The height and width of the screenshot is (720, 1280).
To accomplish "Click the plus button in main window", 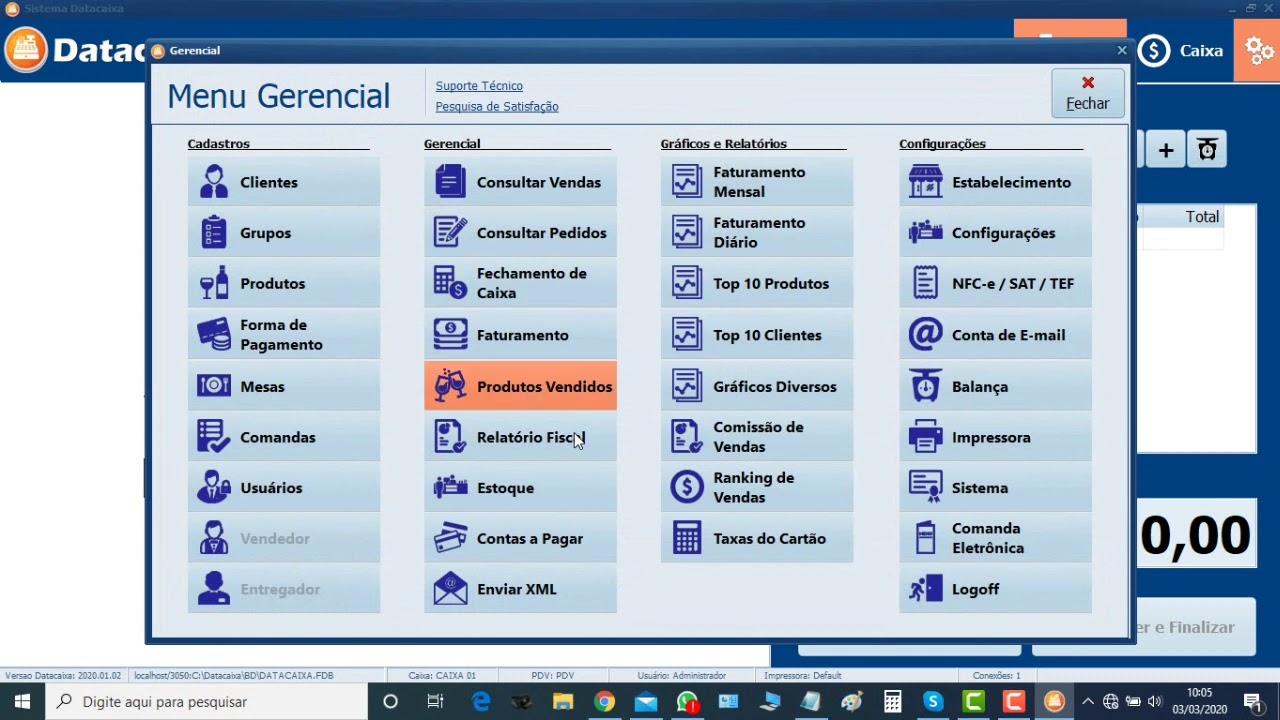I will click(x=1166, y=150).
